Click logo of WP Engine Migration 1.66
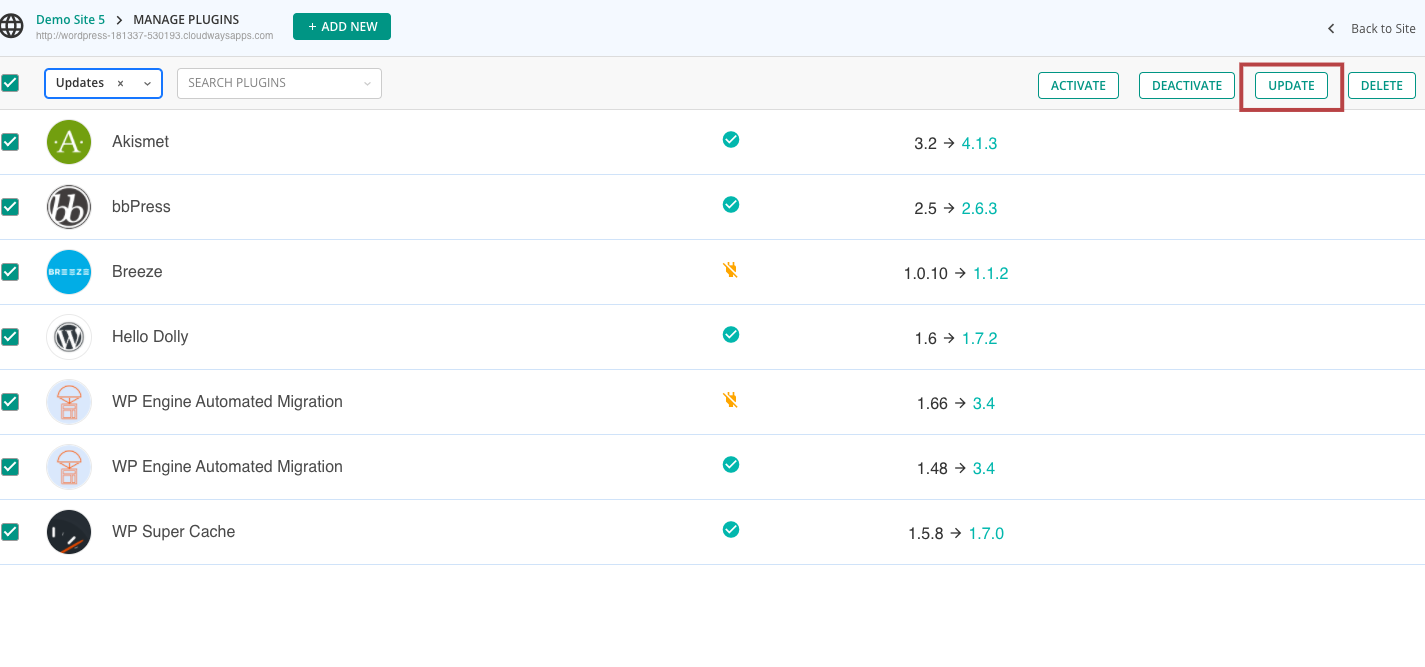Image resolution: width=1425 pixels, height=667 pixels. [69, 402]
